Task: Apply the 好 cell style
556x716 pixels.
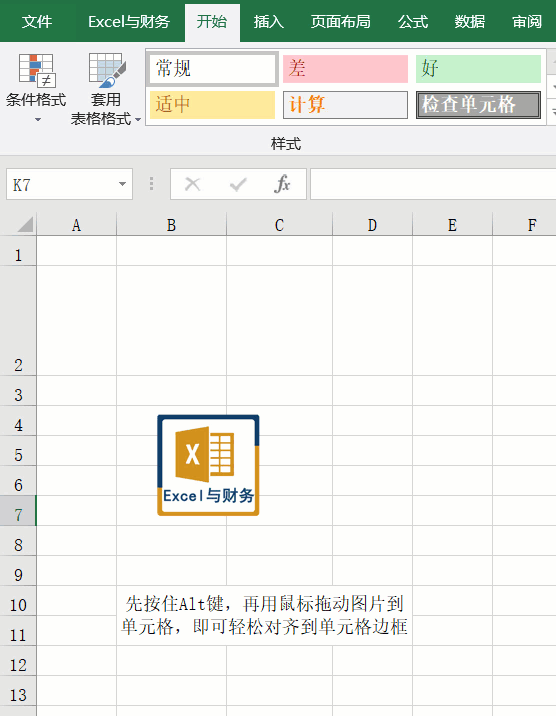Action: (478, 69)
